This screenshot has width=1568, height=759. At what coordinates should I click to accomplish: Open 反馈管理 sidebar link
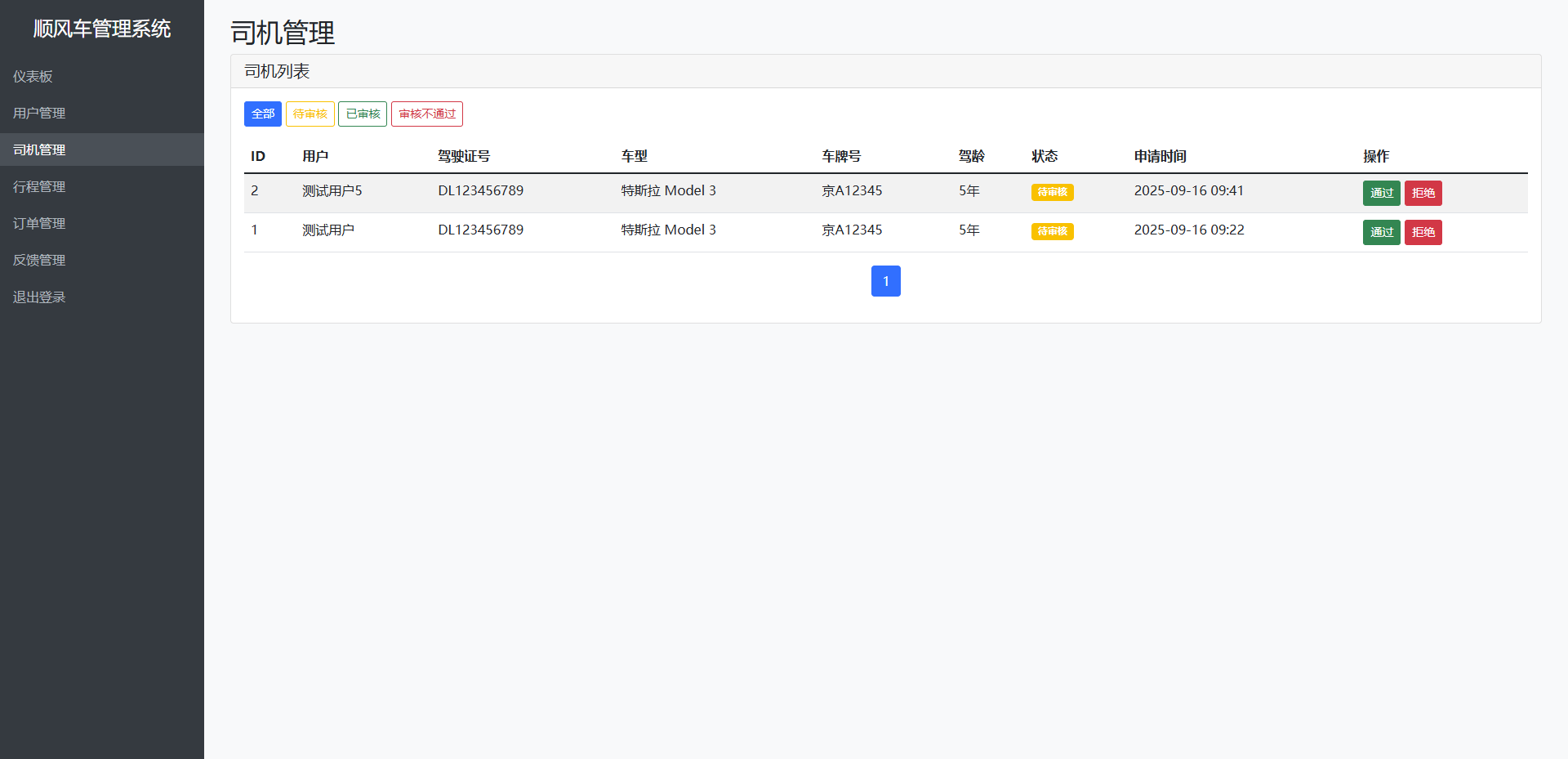tap(39, 260)
